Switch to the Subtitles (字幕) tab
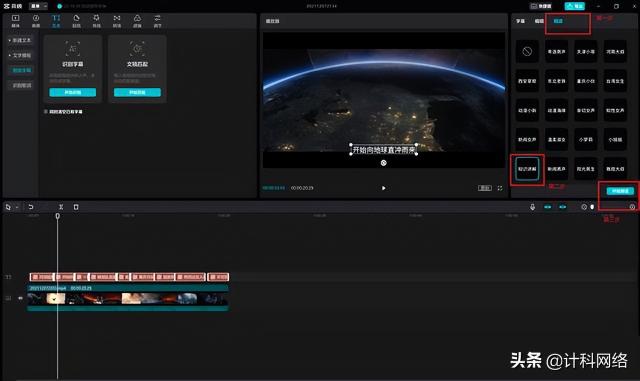This screenshot has height=381, width=640. coord(520,21)
